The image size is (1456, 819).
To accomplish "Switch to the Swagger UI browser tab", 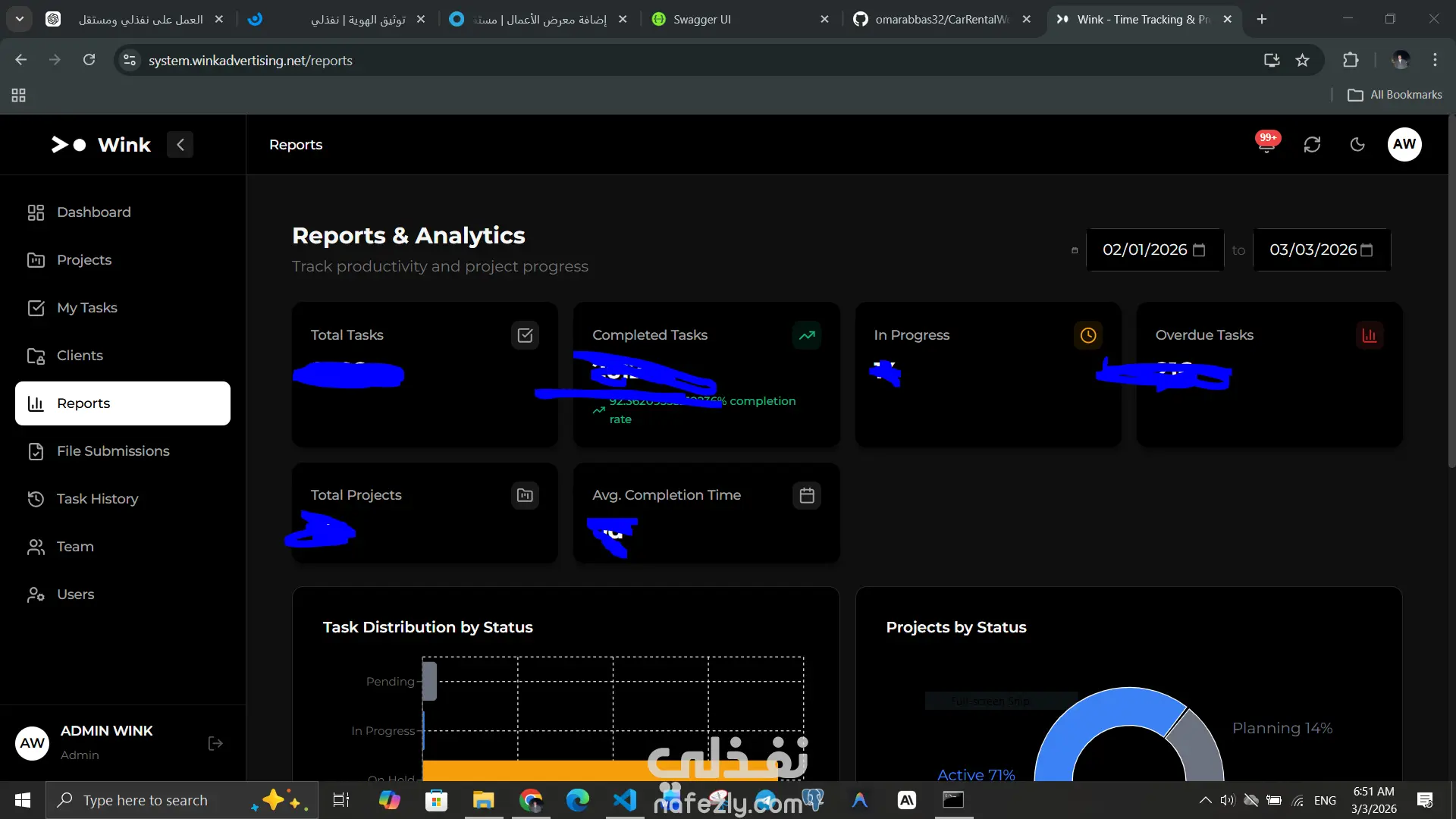I will (x=701, y=19).
